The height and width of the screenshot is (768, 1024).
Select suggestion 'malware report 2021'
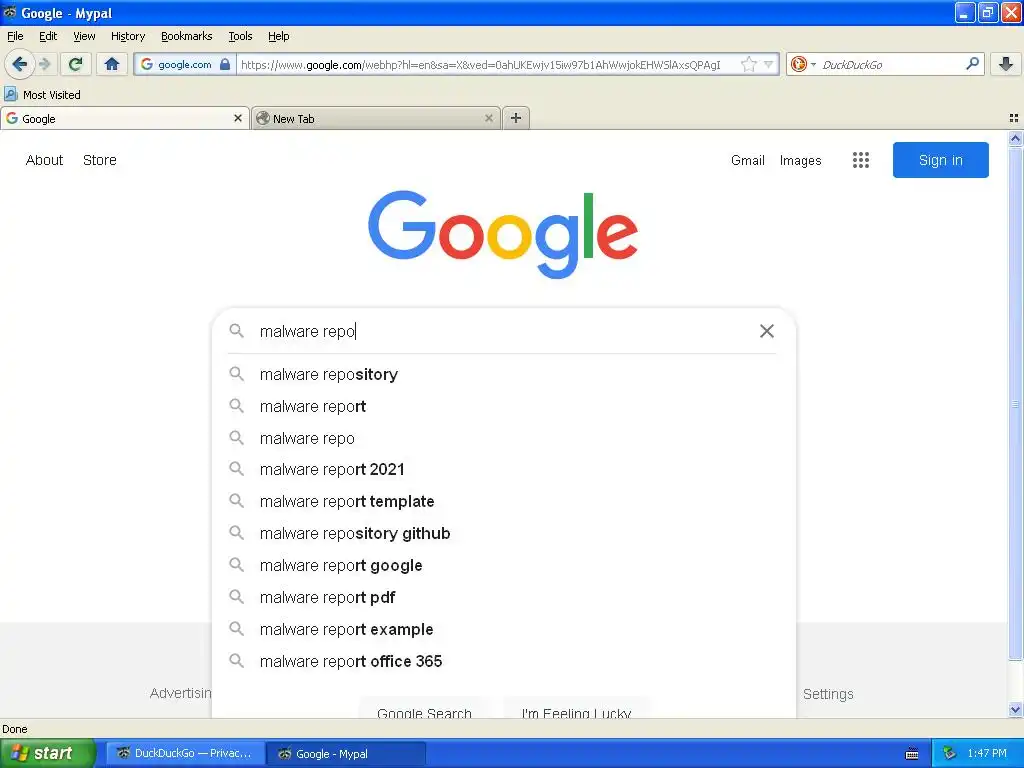[x=504, y=470]
